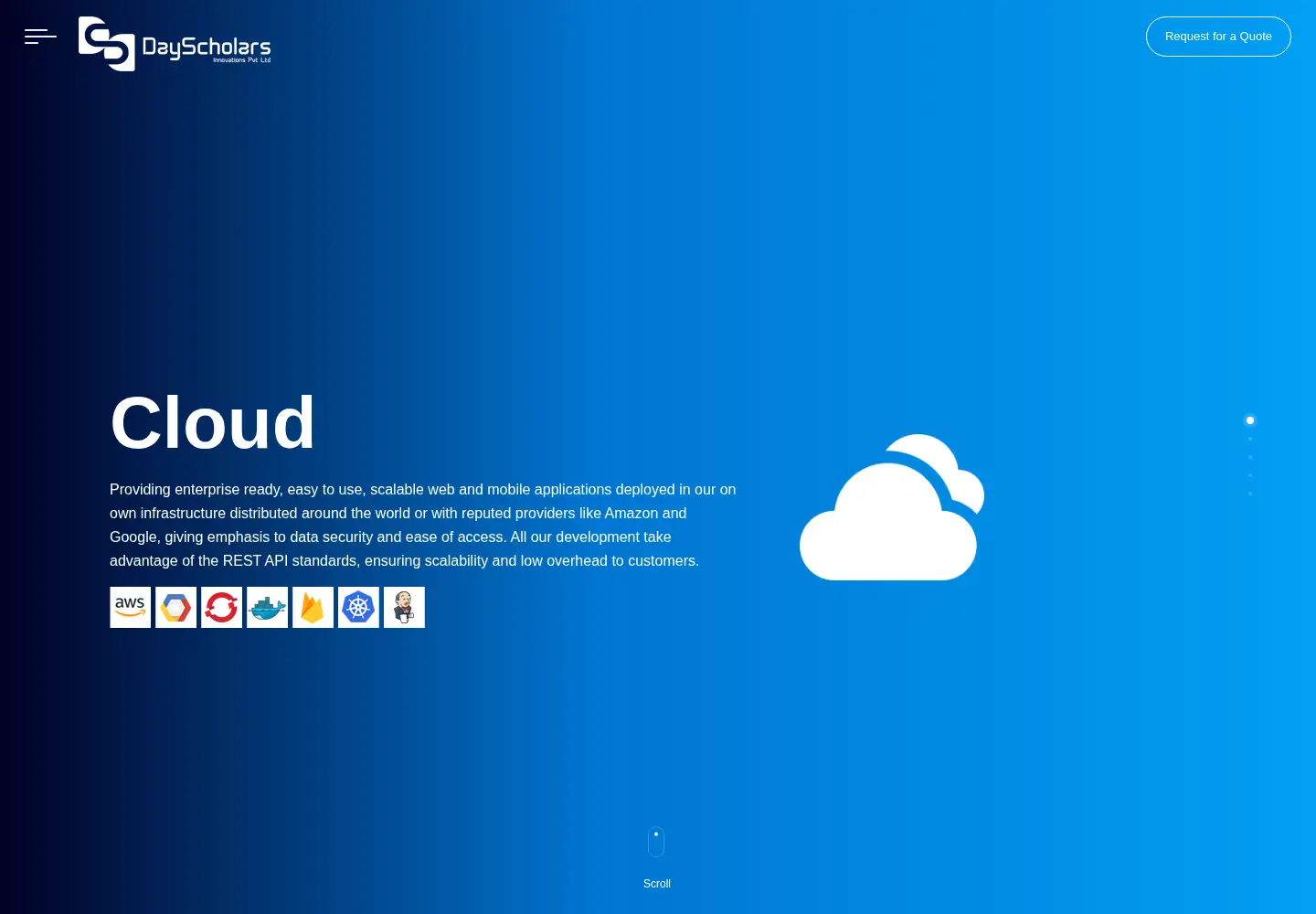
Task: Click the DayScholars logo
Action: tap(175, 44)
